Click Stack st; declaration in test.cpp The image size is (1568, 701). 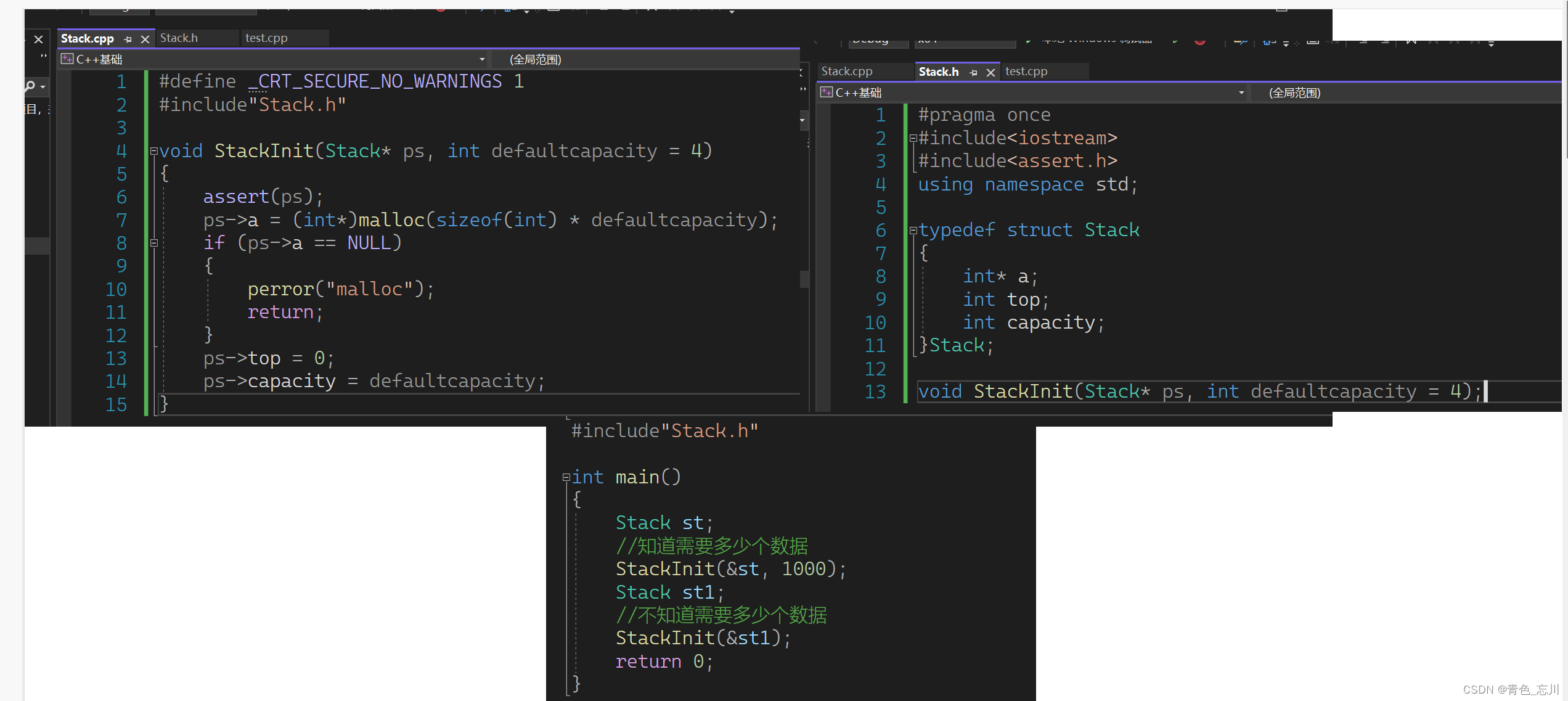pyautogui.click(x=664, y=523)
